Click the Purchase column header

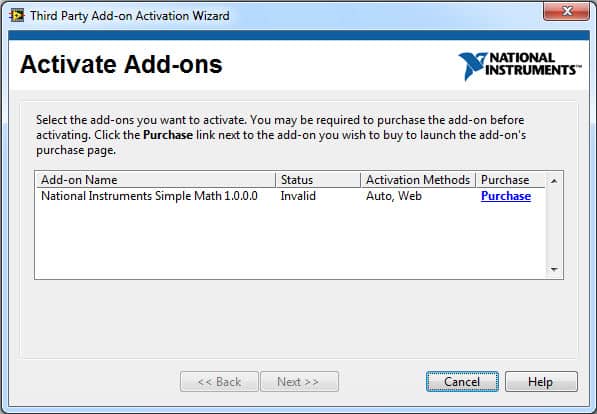point(511,180)
